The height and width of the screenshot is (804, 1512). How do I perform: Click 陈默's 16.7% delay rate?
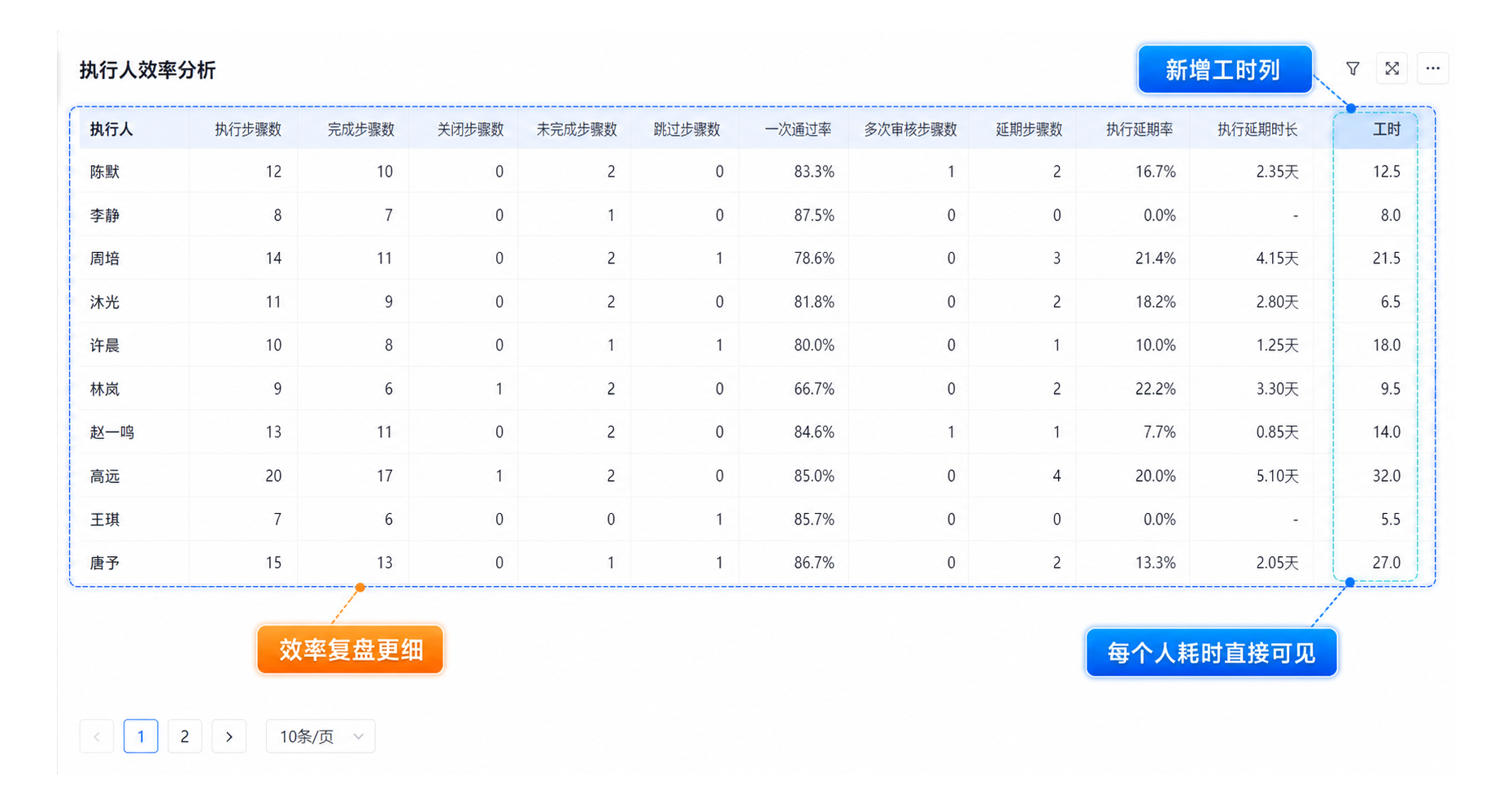pos(1156,172)
